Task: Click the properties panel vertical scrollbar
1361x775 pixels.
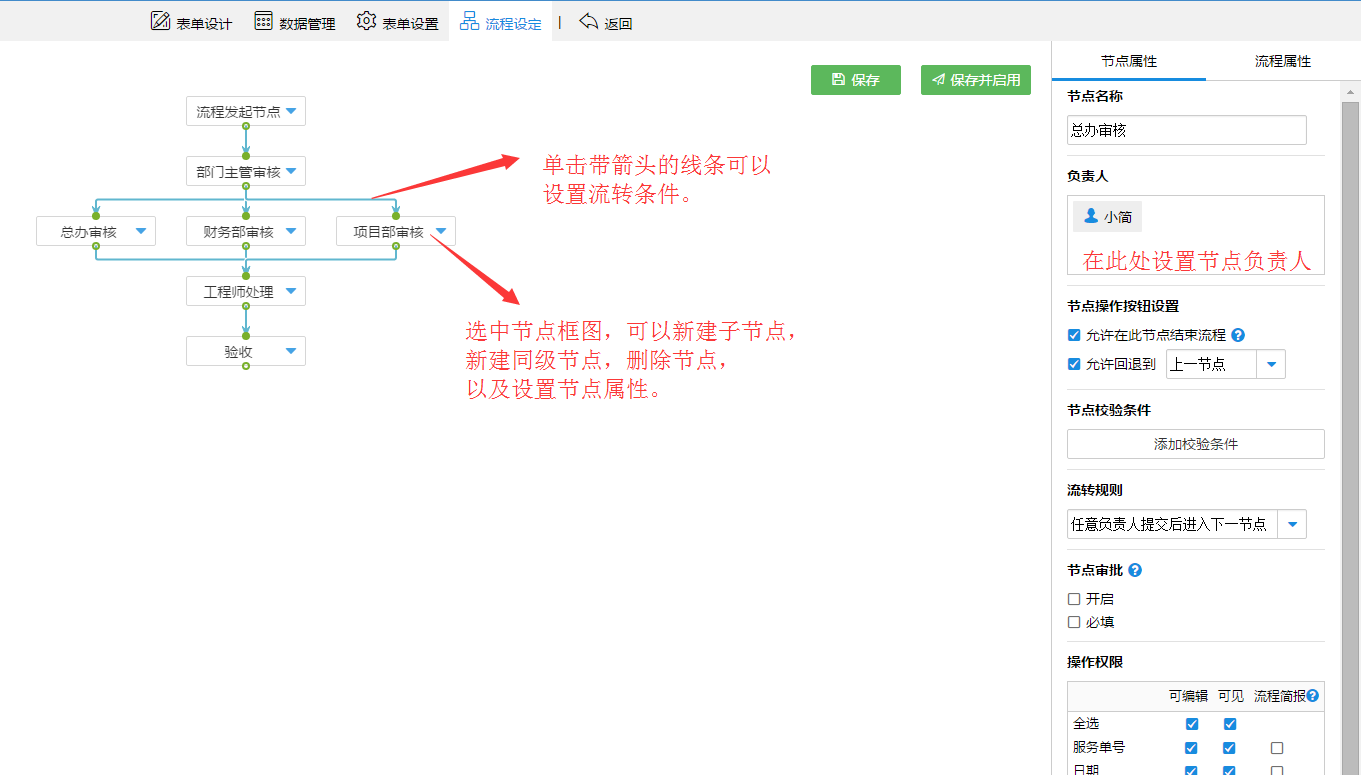Action: coord(1350,400)
